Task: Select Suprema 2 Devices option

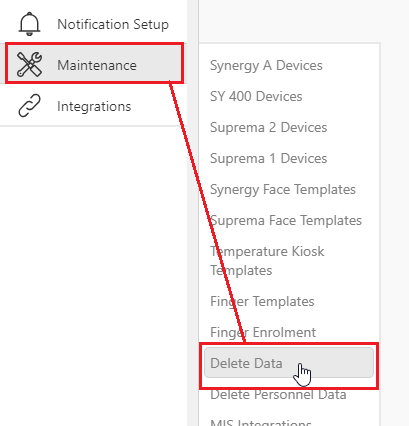Action: (268, 127)
